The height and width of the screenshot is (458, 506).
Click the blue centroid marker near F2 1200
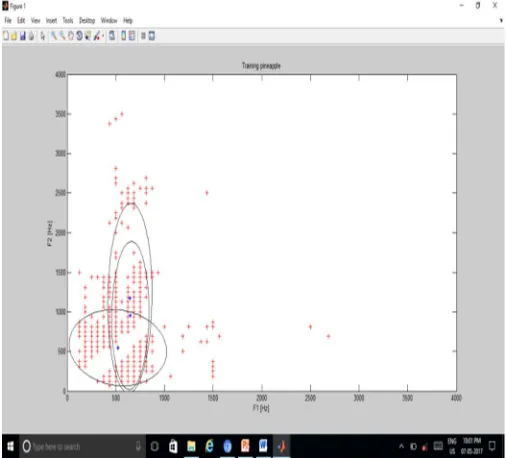point(130,298)
